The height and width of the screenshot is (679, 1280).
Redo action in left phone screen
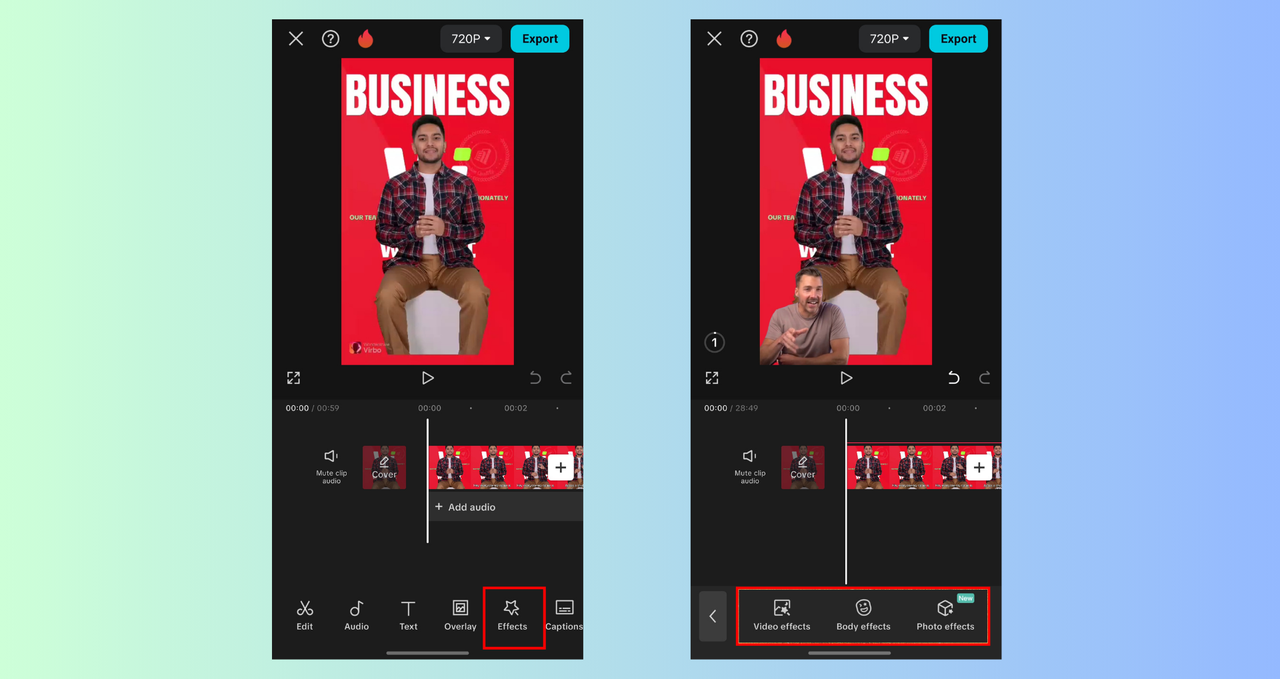click(566, 378)
